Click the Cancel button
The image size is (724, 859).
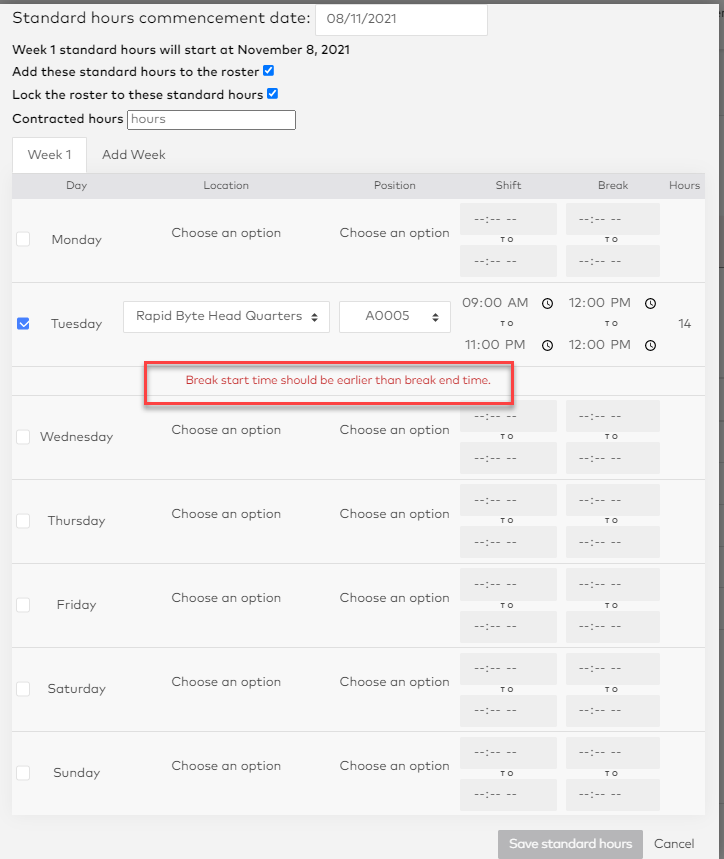coord(674,844)
